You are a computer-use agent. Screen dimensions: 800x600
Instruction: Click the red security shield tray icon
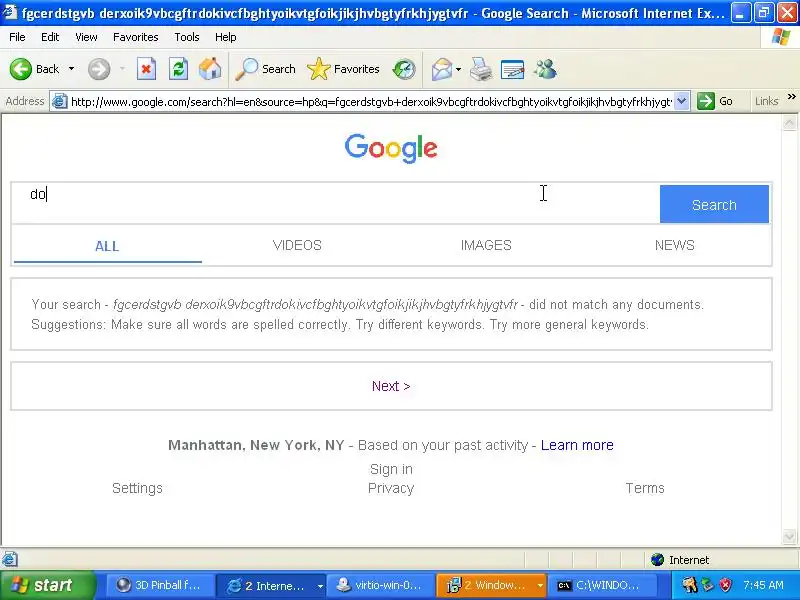pyautogui.click(x=725, y=585)
